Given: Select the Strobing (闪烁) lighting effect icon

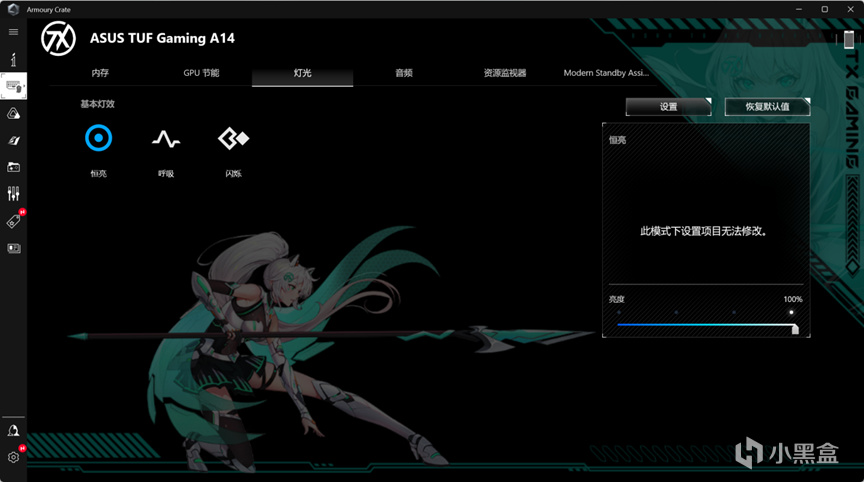Looking at the screenshot, I should pyautogui.click(x=233, y=138).
